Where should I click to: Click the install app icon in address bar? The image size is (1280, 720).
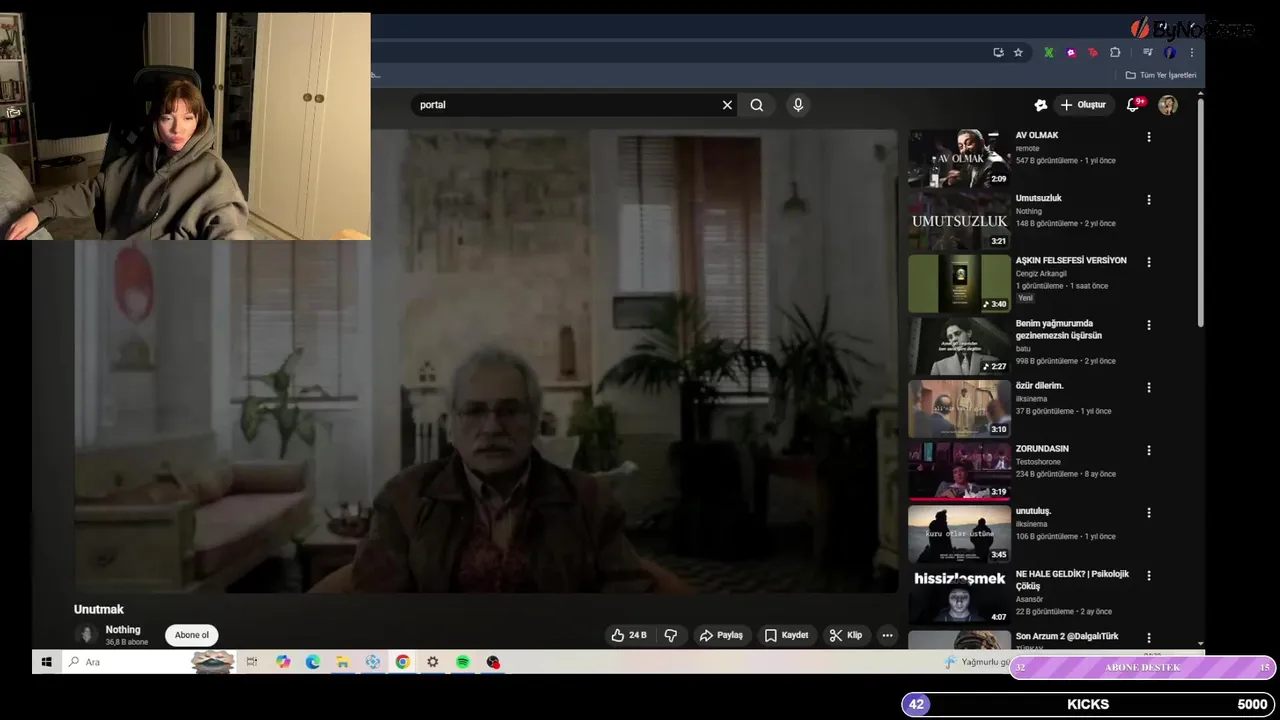click(998, 52)
